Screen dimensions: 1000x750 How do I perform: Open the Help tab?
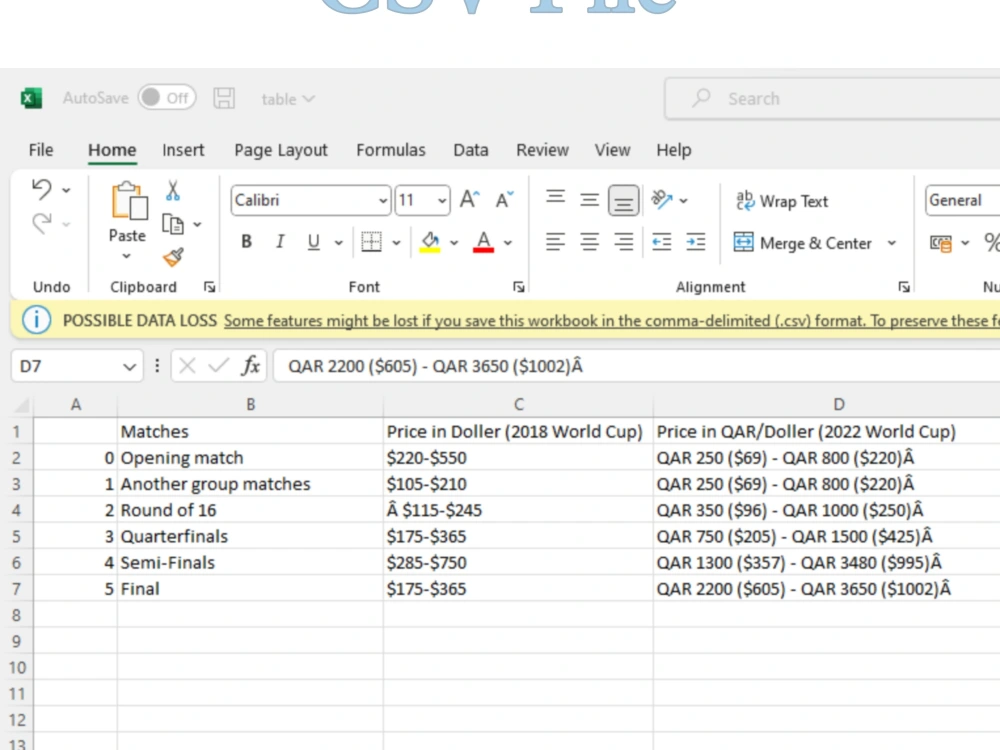[x=673, y=150]
